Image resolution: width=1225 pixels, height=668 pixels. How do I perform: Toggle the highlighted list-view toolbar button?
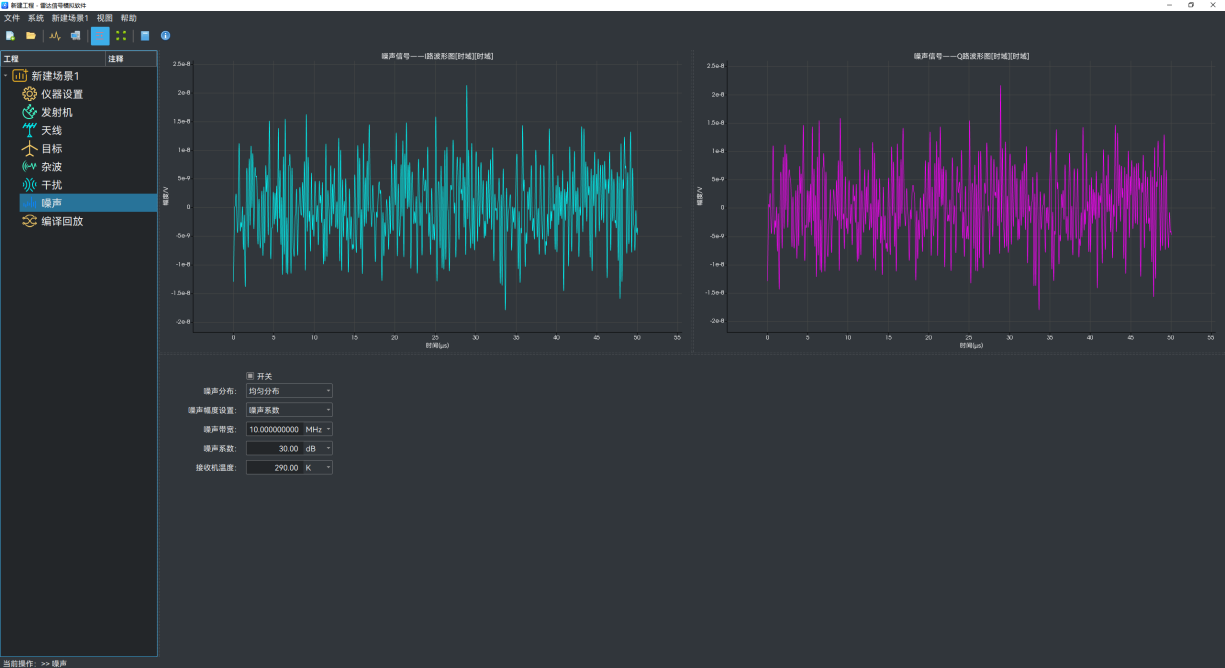(100, 36)
